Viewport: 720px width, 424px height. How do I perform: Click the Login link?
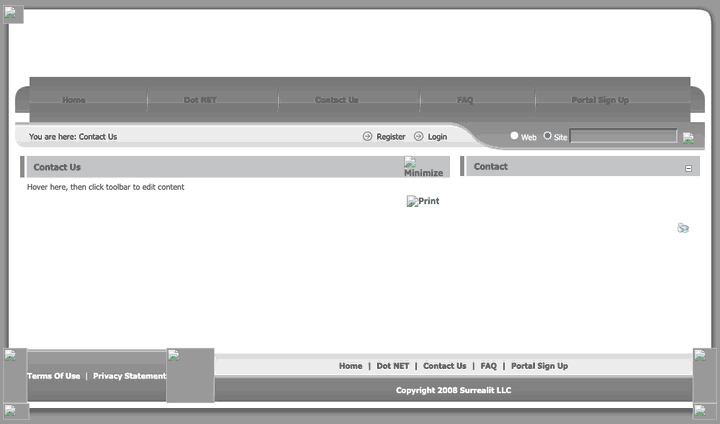tap(437, 136)
